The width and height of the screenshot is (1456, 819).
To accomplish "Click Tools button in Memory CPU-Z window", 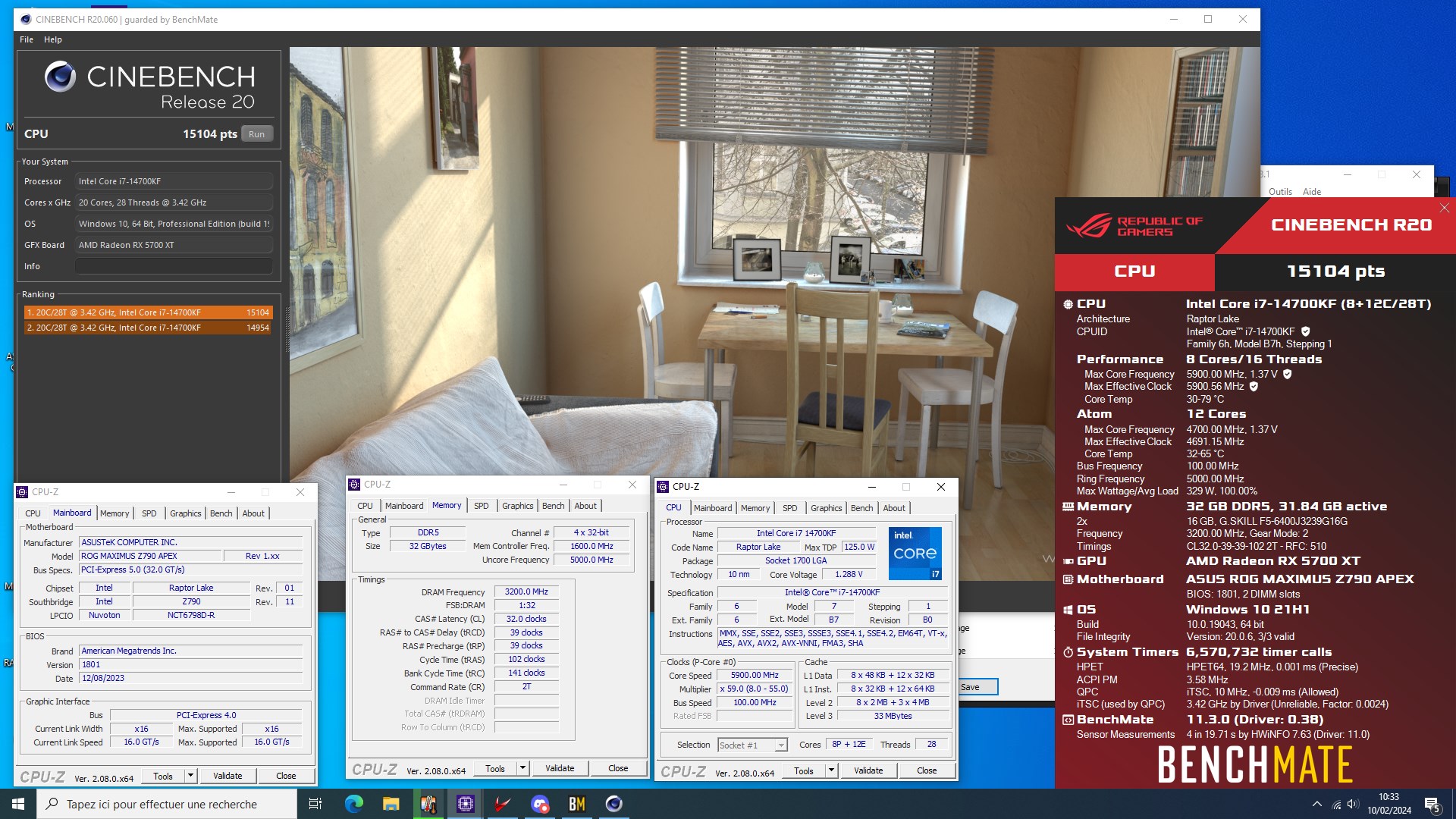I will 495,768.
